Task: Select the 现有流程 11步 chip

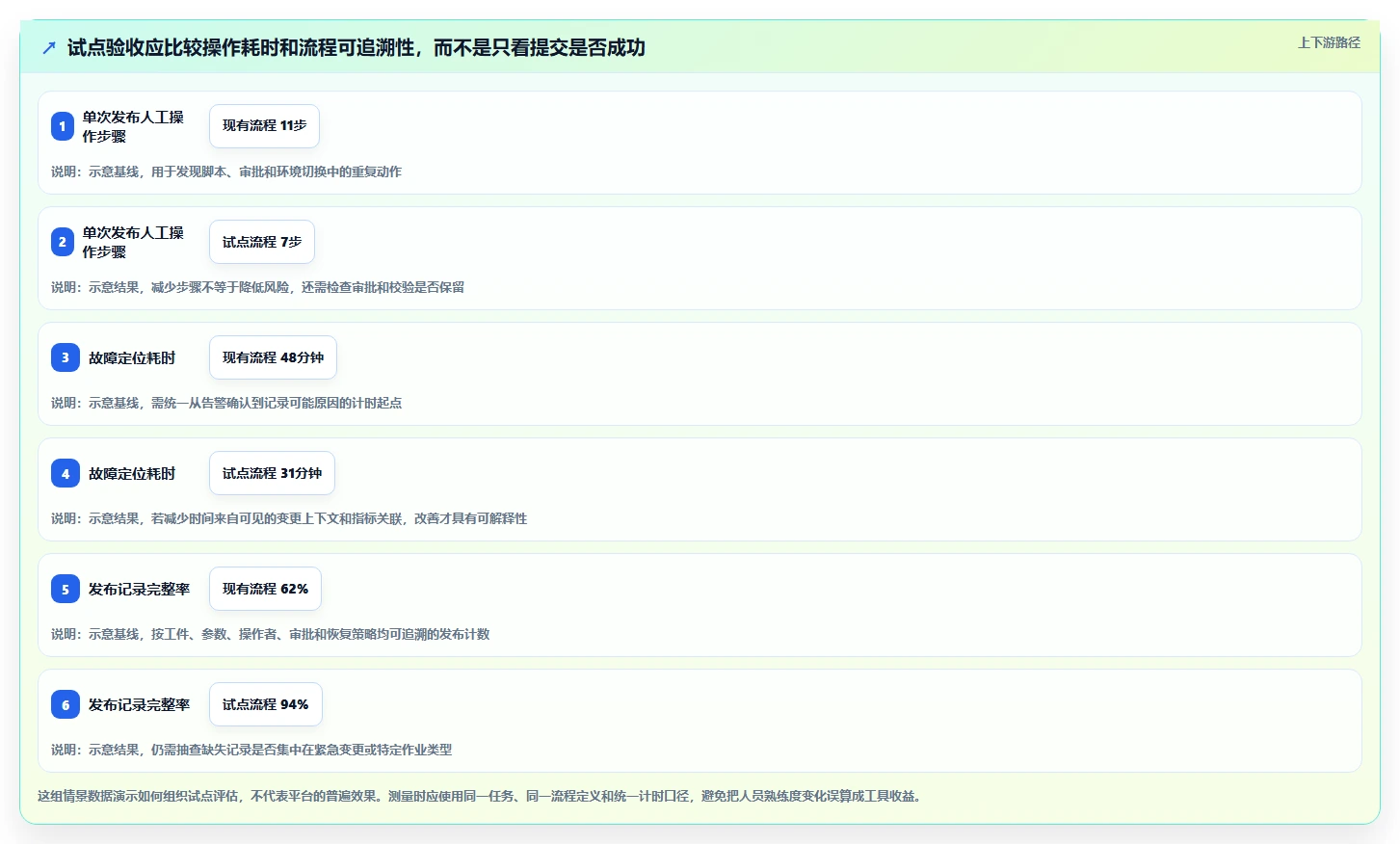Action: 264,126
